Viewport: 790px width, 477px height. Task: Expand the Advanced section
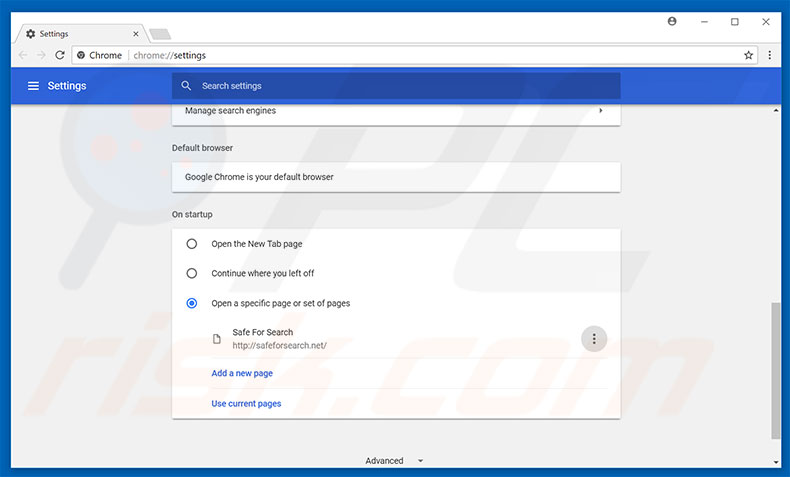394,460
